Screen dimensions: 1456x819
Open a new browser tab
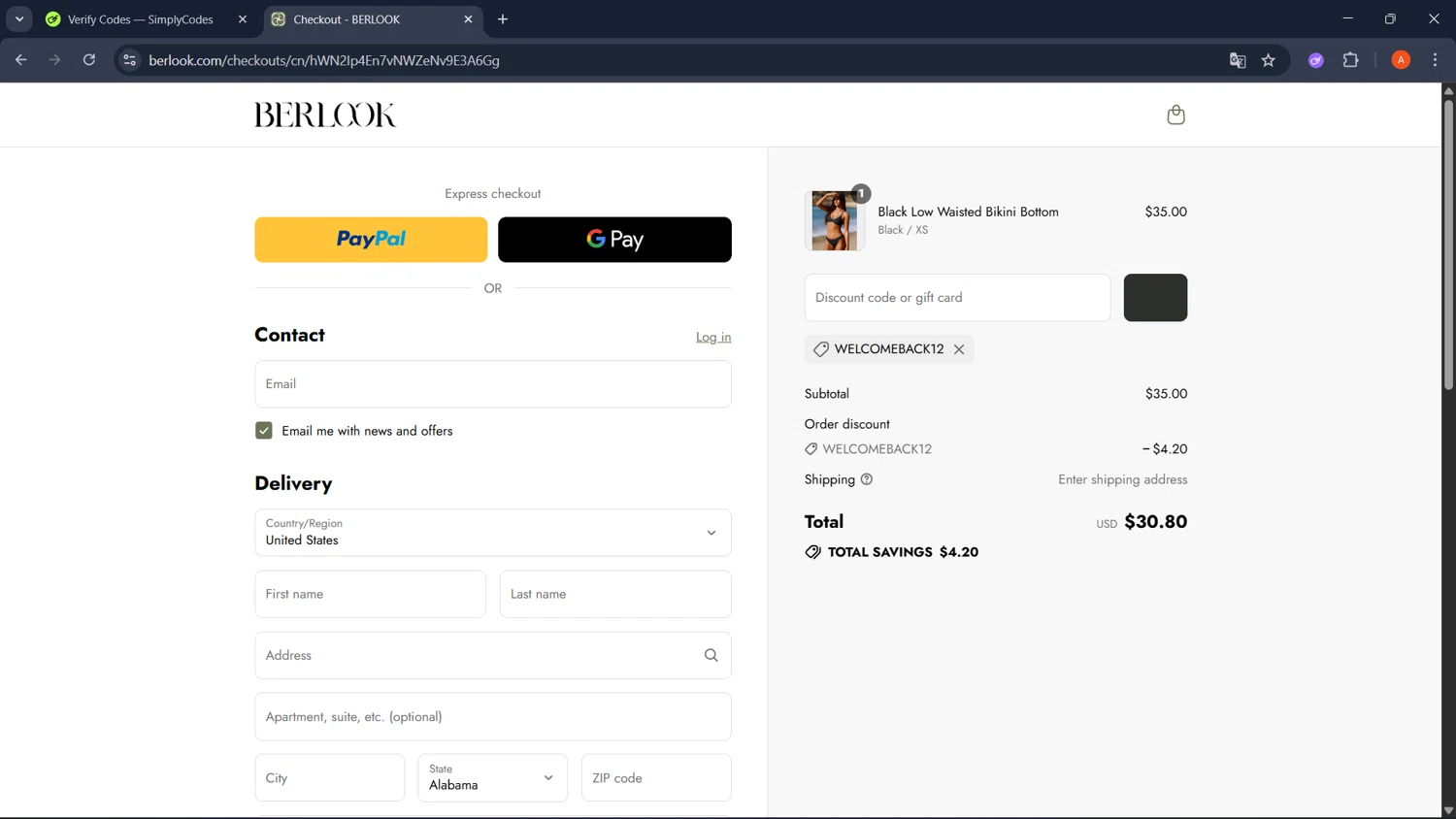(503, 19)
